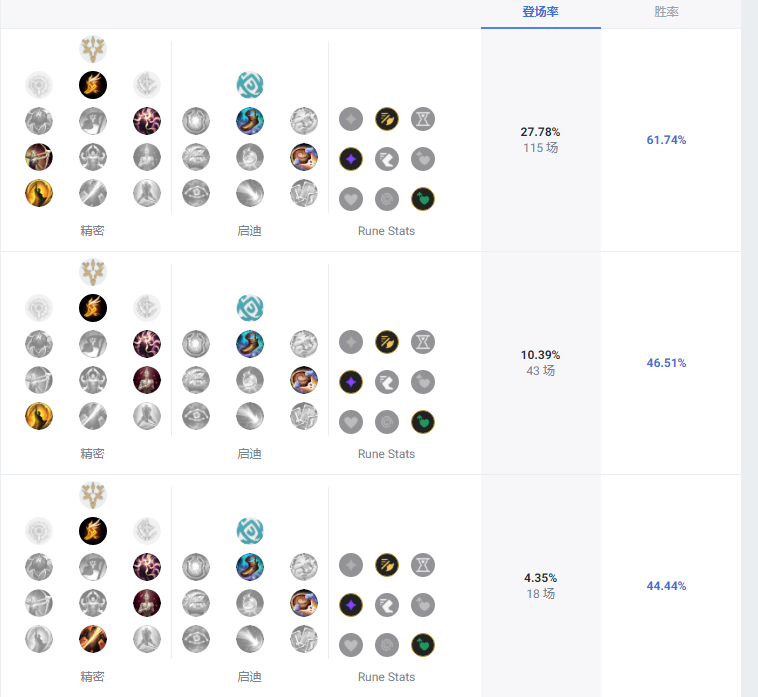Select Magical Footwear boots rune in 4.35% row
758x697 pixels.
[250, 567]
